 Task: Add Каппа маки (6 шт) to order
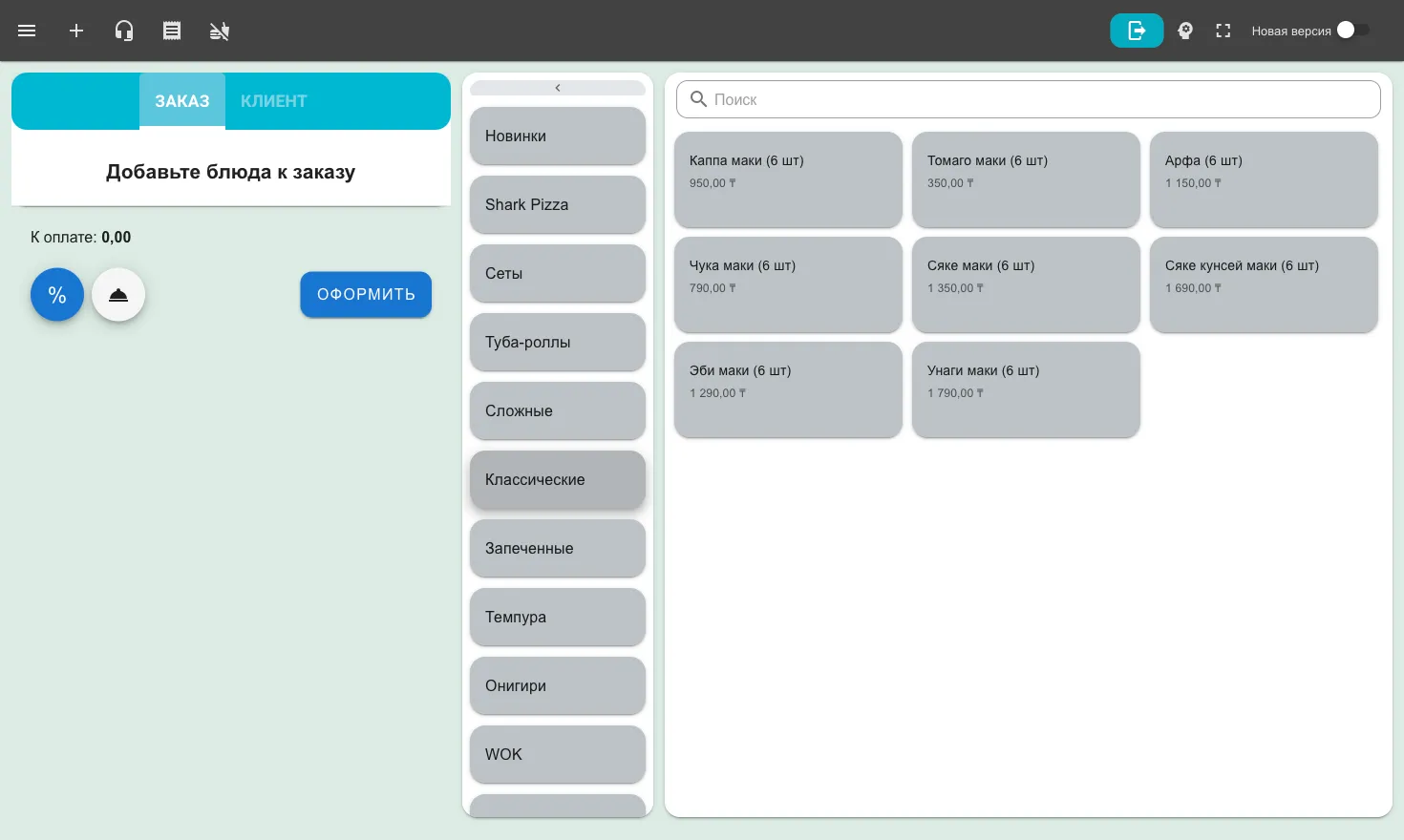coord(788,179)
